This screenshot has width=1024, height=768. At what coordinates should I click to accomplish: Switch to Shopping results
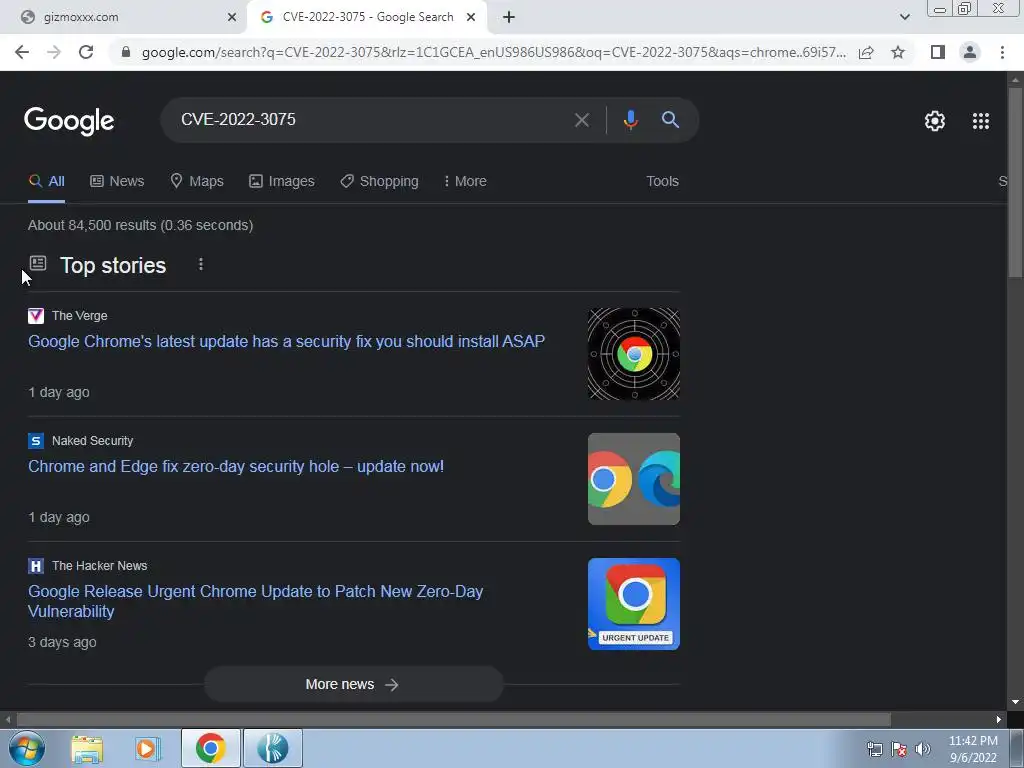(379, 182)
